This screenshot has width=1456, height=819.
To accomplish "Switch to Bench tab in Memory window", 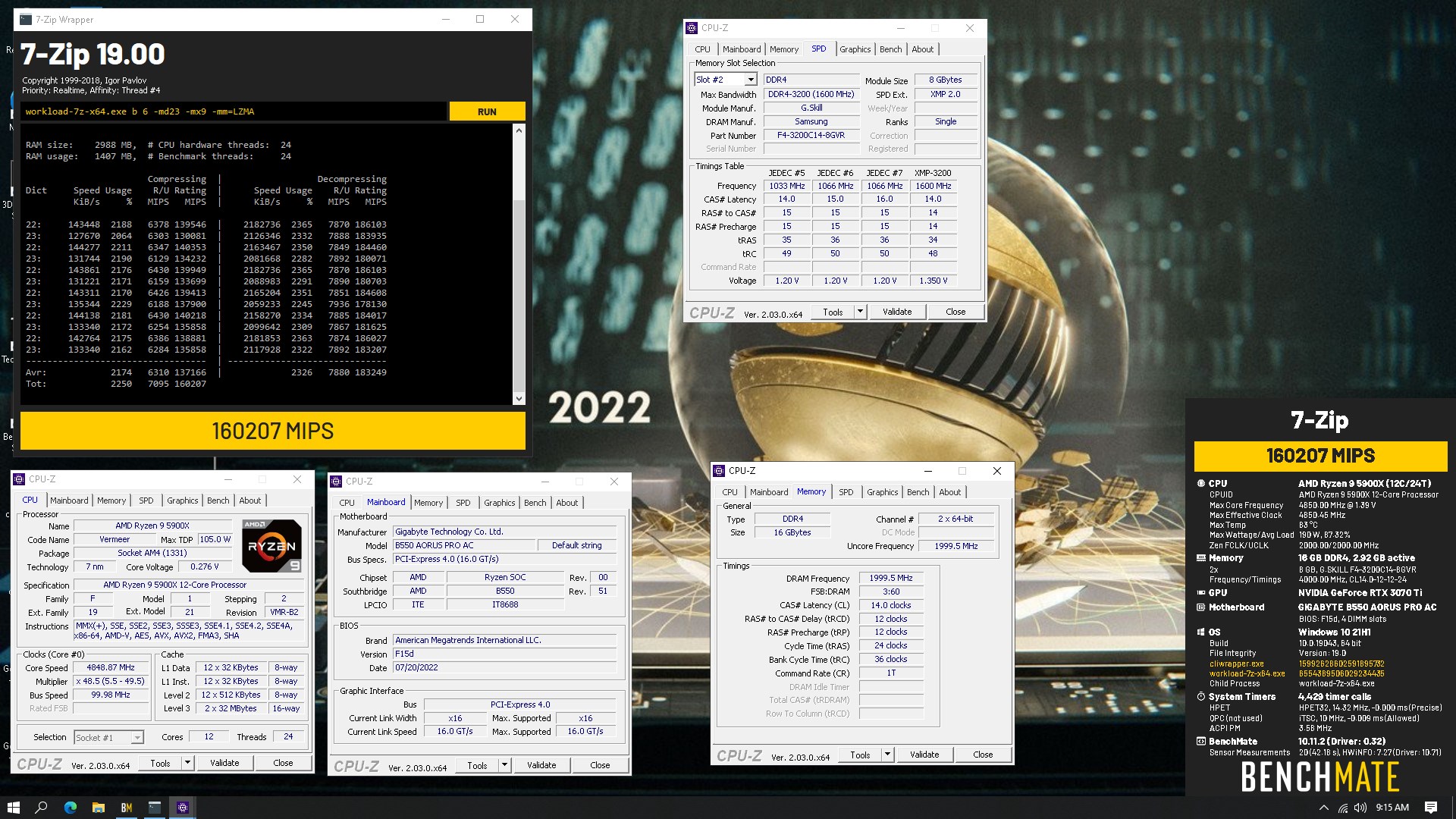I will [x=918, y=492].
